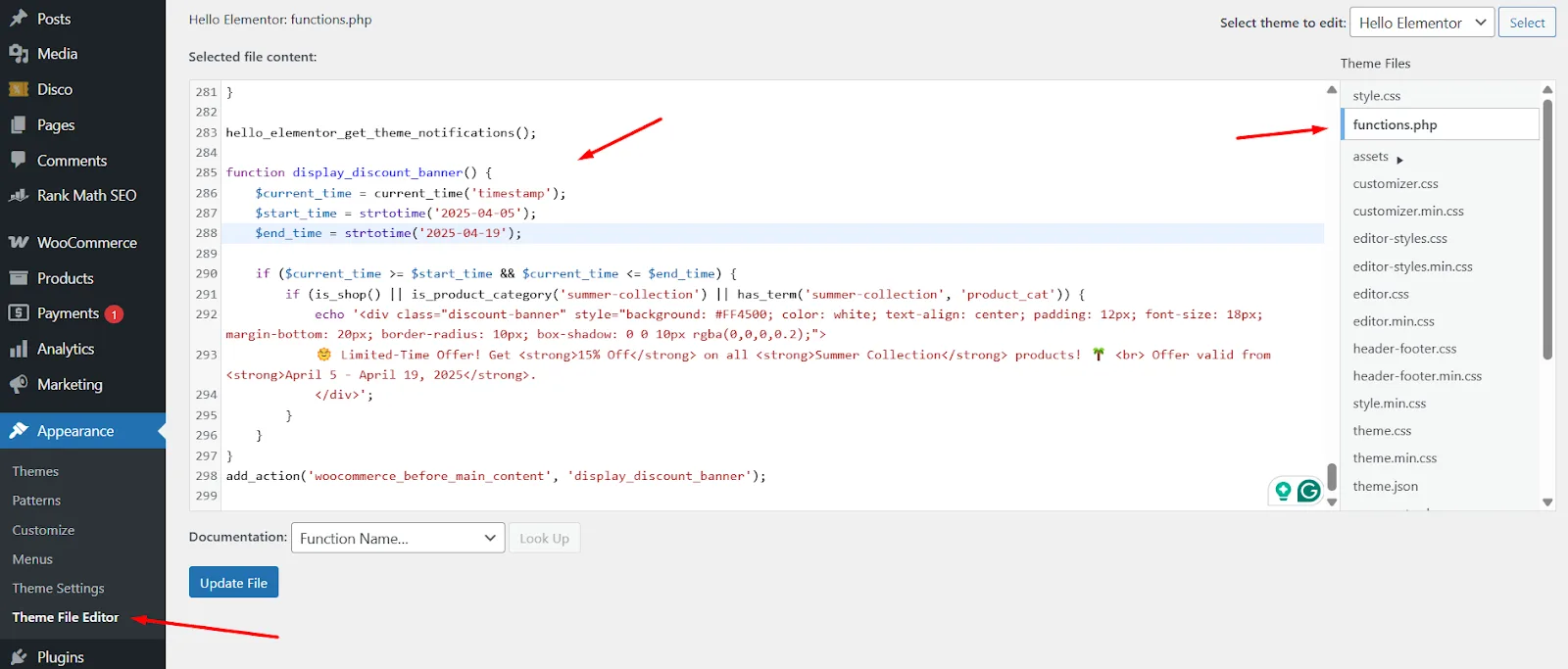
Task: Open Theme Settings submenu link
Action: pyautogui.click(x=58, y=589)
